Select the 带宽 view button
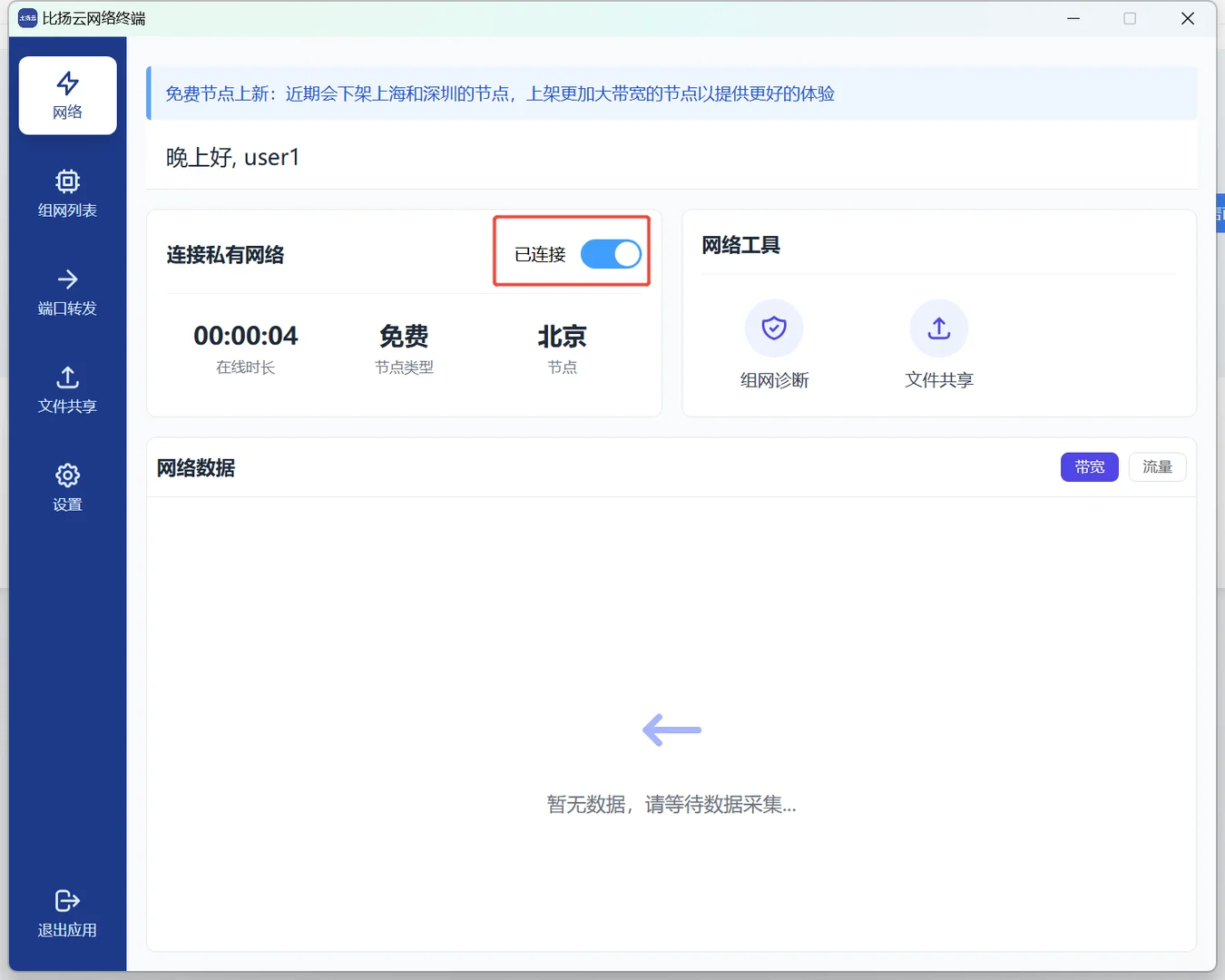This screenshot has height=980, width=1225. (1089, 466)
